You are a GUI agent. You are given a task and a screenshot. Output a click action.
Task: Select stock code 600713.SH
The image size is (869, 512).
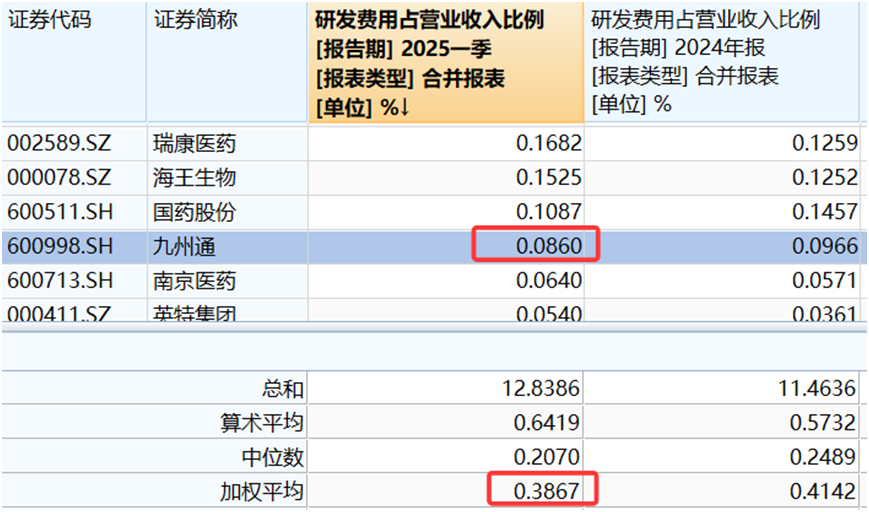coord(60,281)
